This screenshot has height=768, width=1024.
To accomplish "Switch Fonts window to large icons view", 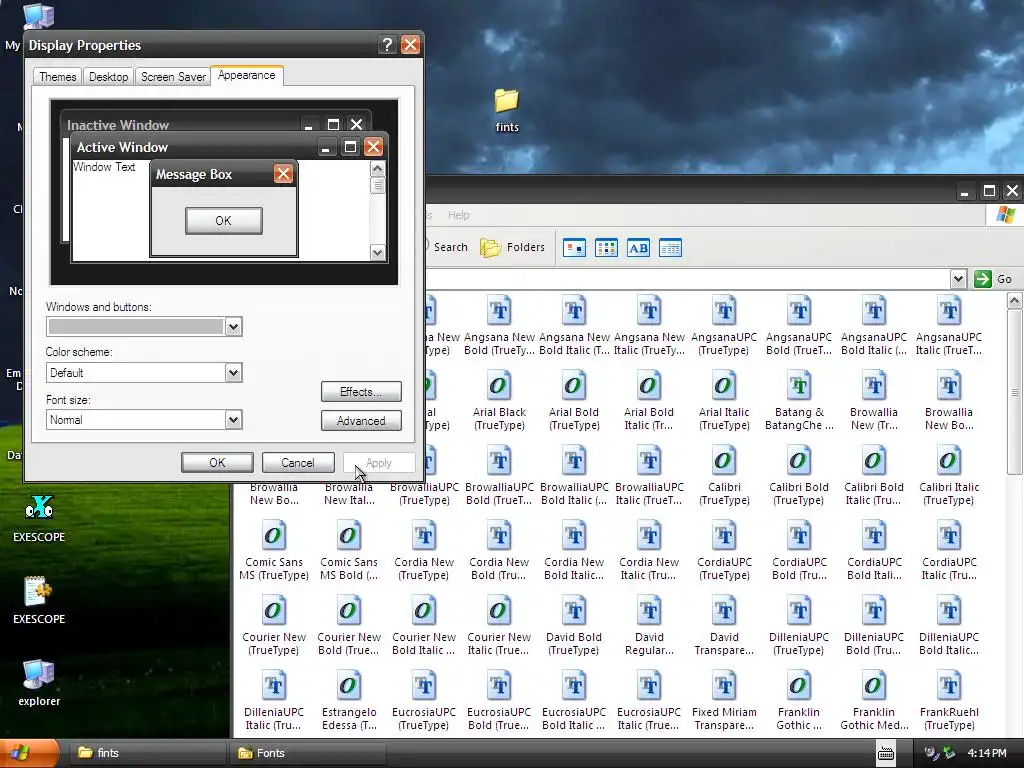I will pos(574,248).
